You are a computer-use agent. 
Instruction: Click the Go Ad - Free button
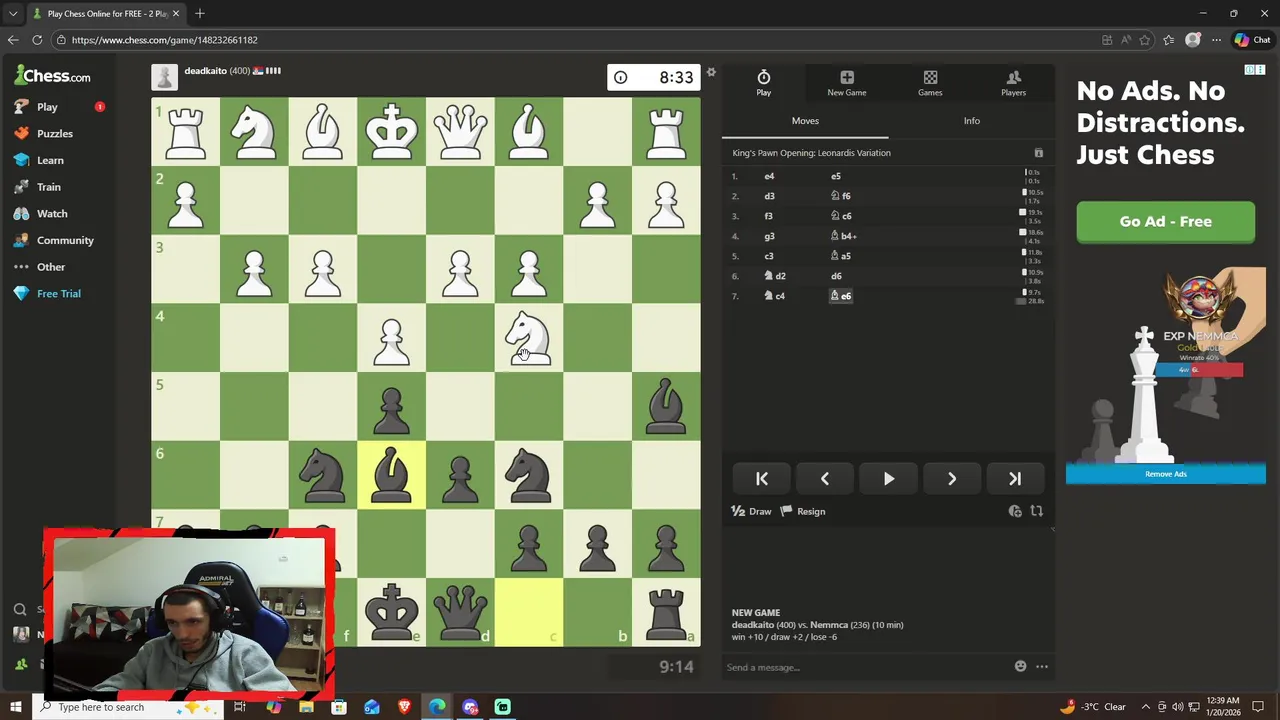1165,222
